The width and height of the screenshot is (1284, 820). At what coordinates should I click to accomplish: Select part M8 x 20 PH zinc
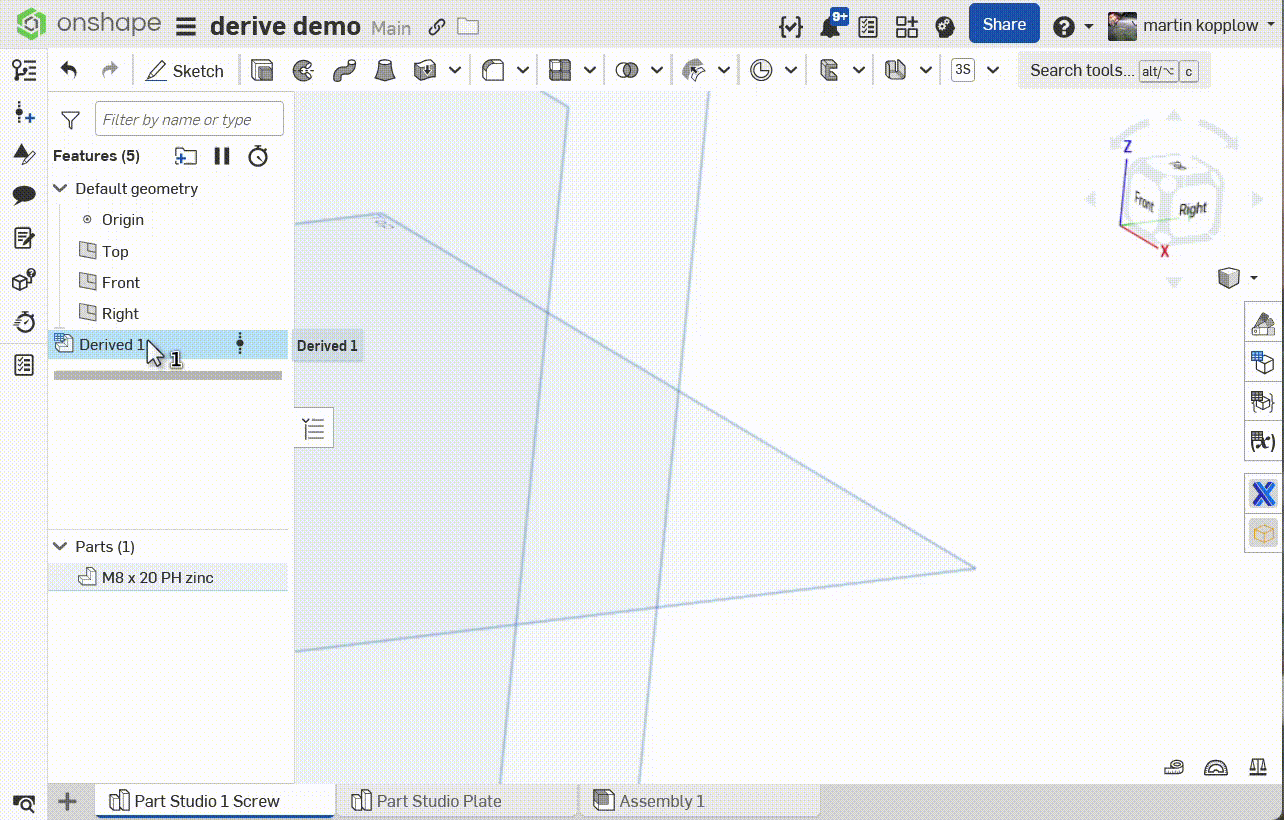[x=168, y=577]
